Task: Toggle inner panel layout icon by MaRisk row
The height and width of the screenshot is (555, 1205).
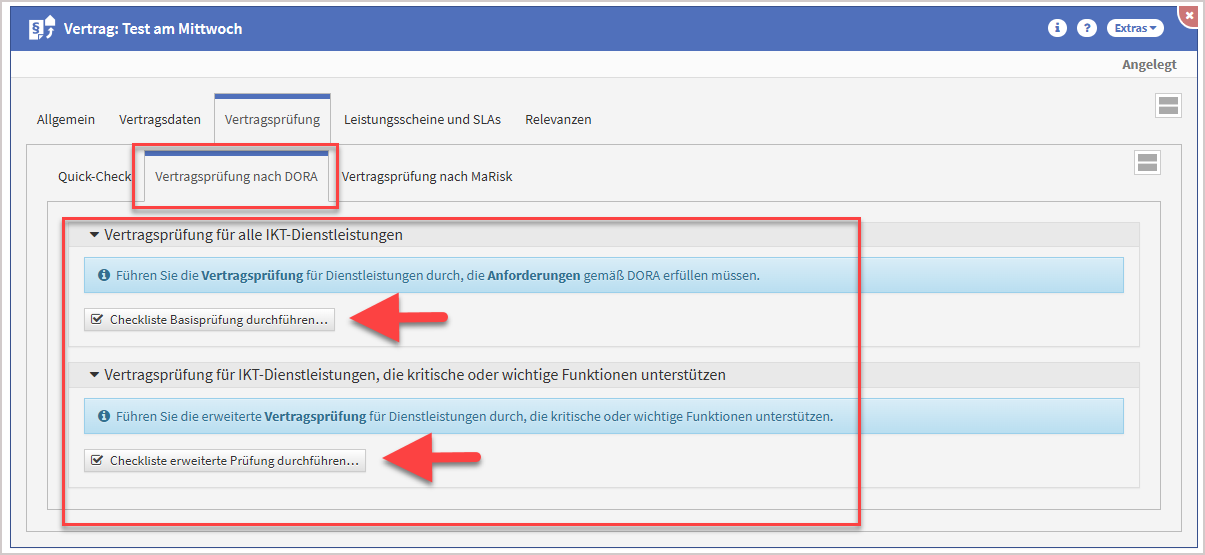Action: (1147, 163)
